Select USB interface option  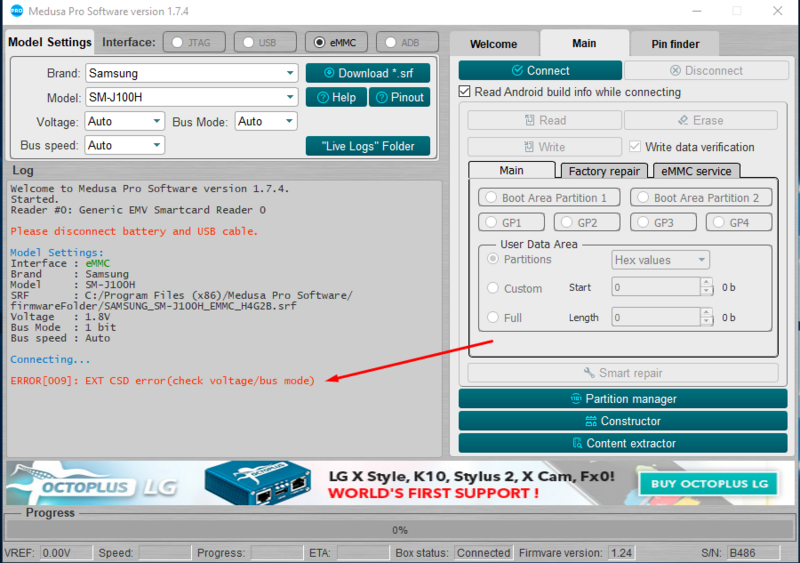tap(265, 42)
